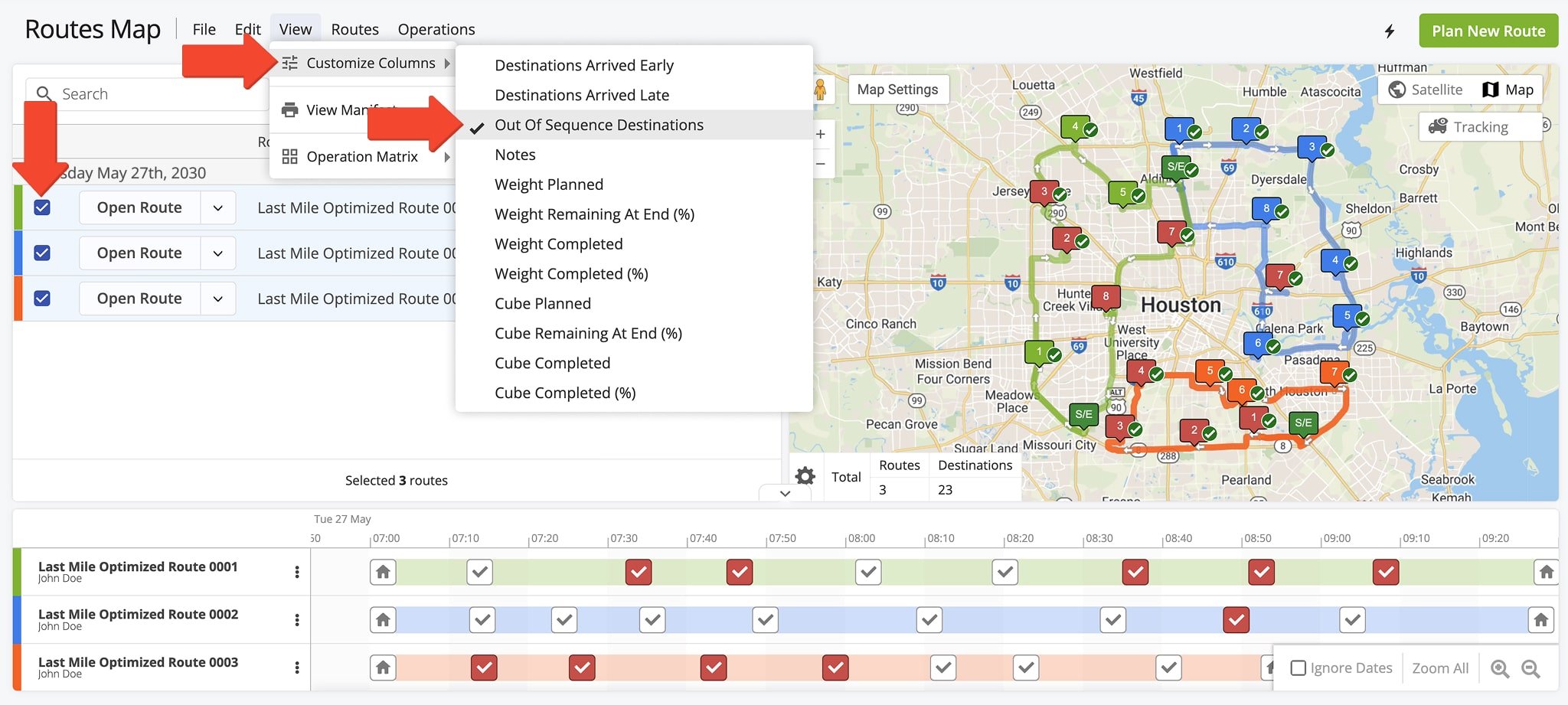
Task: Collapse the routes panel chevron
Action: coord(785,493)
